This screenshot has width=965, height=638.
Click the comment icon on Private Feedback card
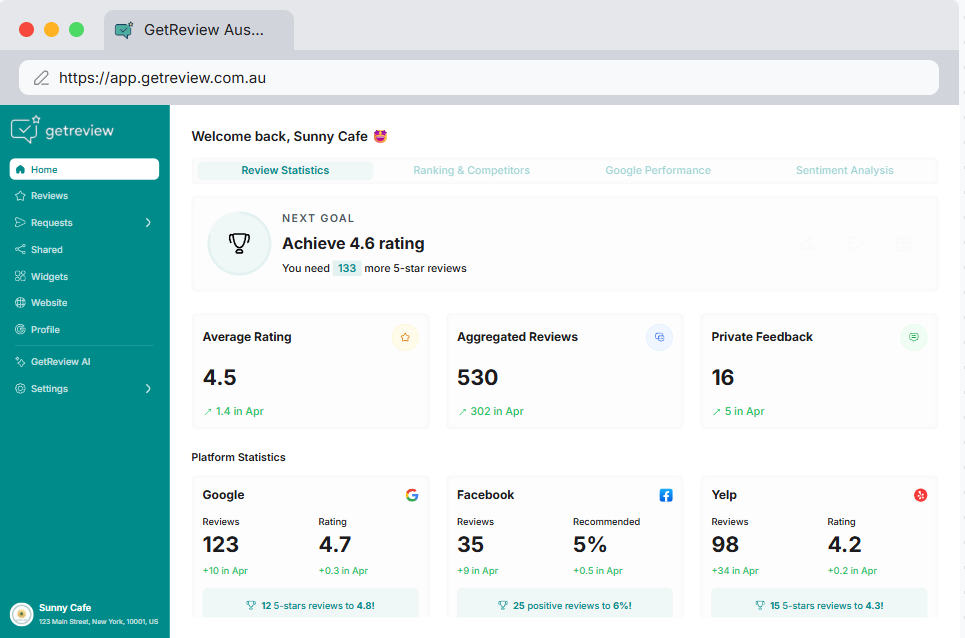[913, 338]
